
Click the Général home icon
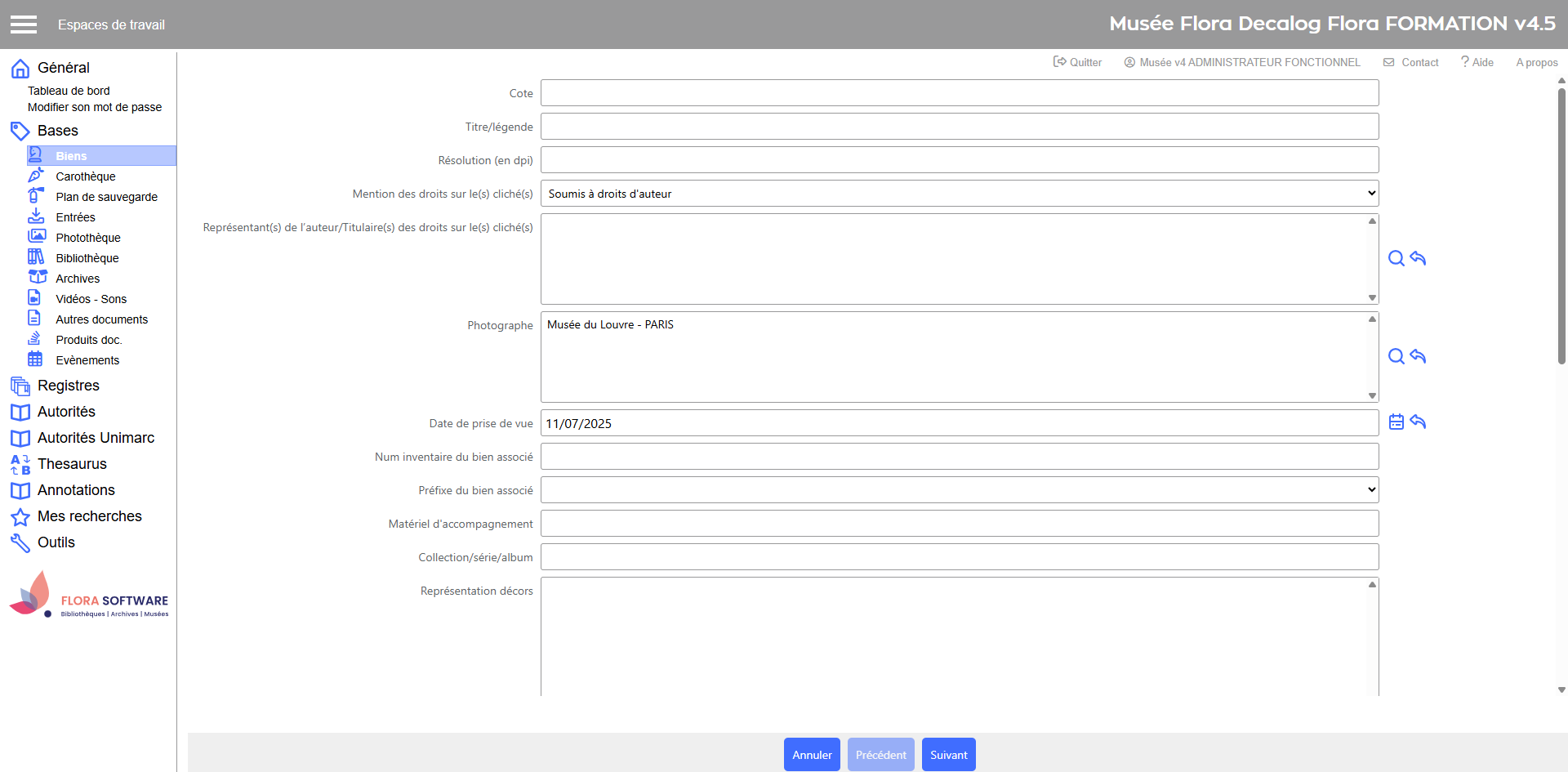coord(20,69)
